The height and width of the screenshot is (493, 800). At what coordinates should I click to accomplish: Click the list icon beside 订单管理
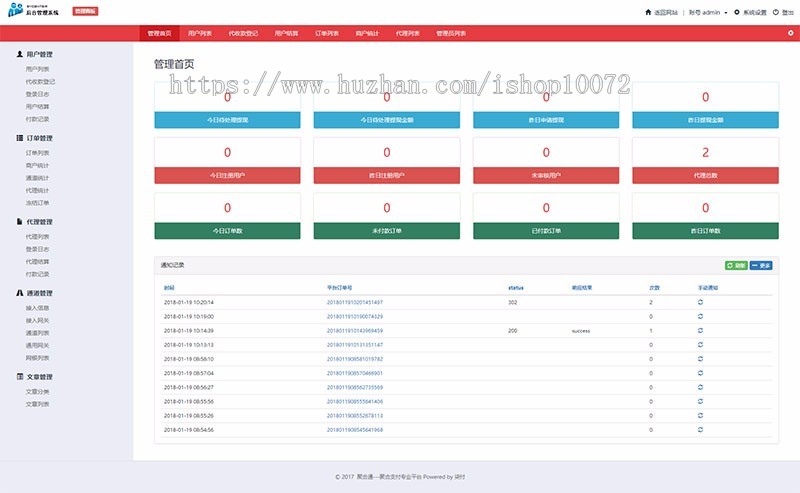[19, 138]
